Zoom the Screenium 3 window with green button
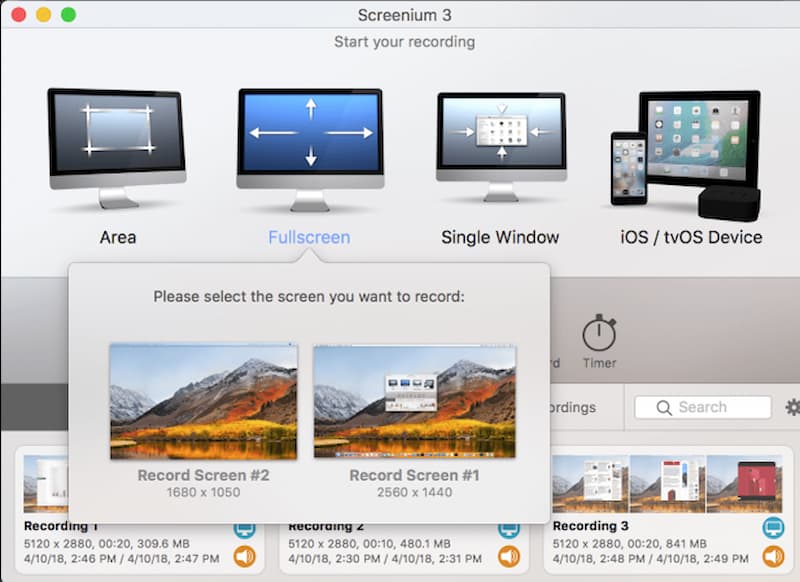Image resolution: width=800 pixels, height=582 pixels. click(x=68, y=15)
